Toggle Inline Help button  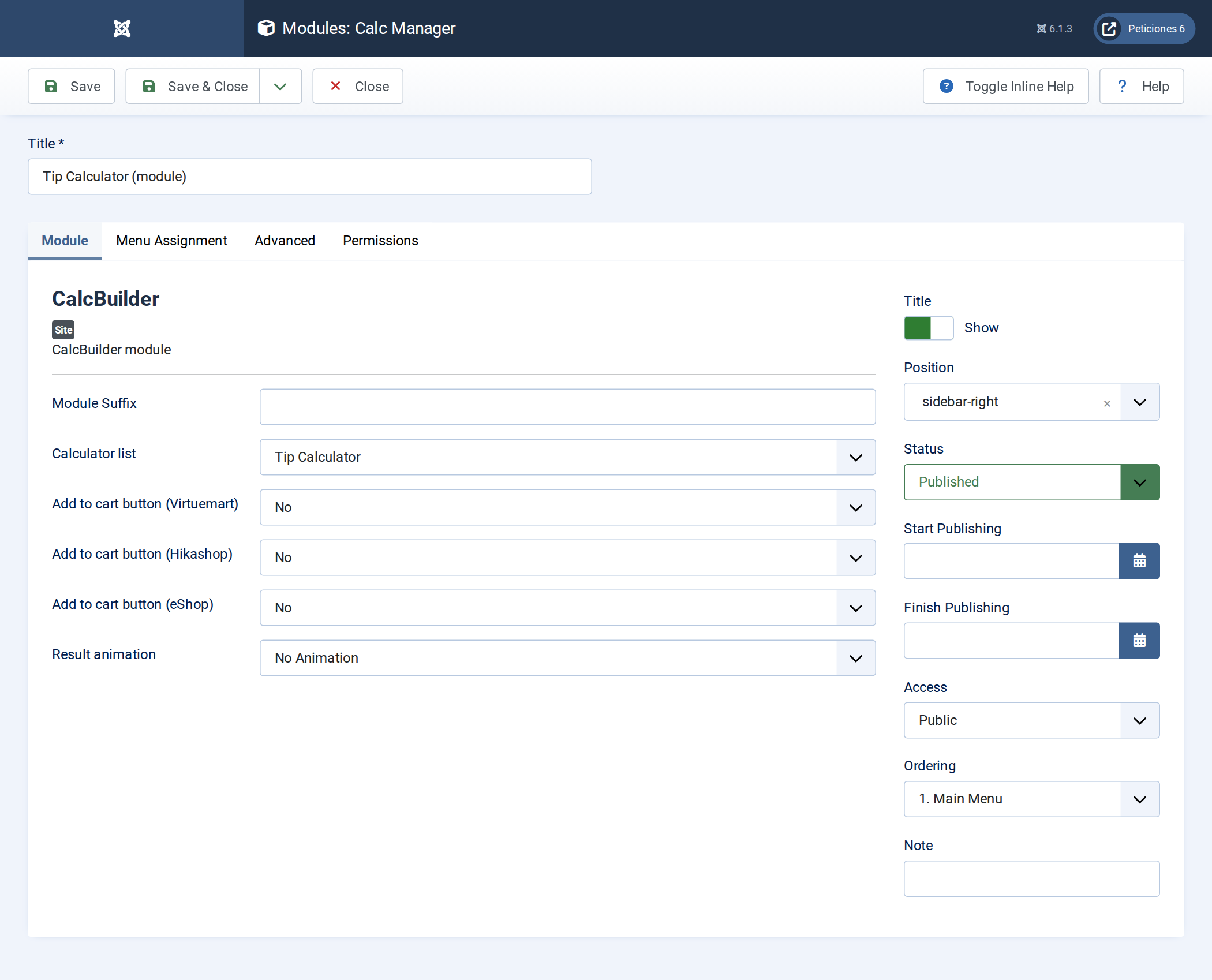pos(1006,86)
